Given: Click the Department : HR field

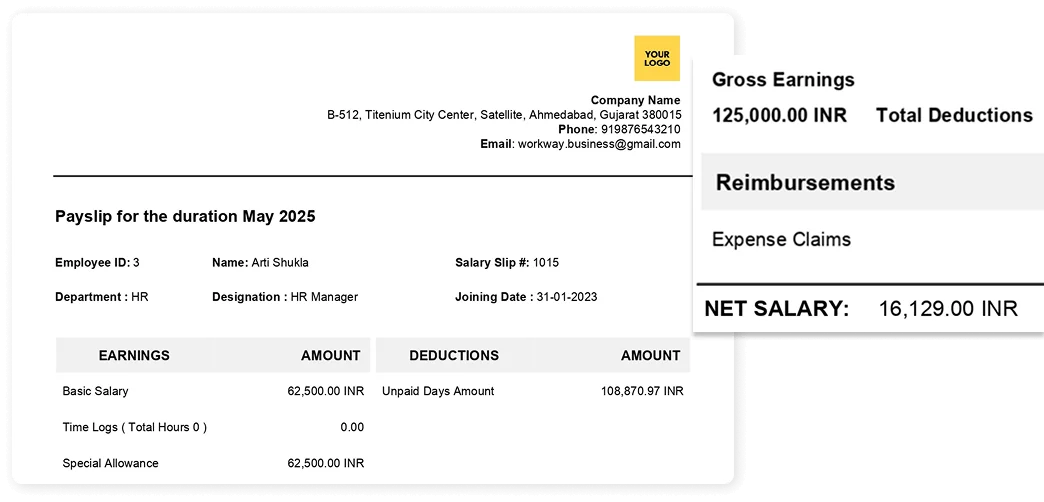Looking at the screenshot, I should tap(101, 297).
